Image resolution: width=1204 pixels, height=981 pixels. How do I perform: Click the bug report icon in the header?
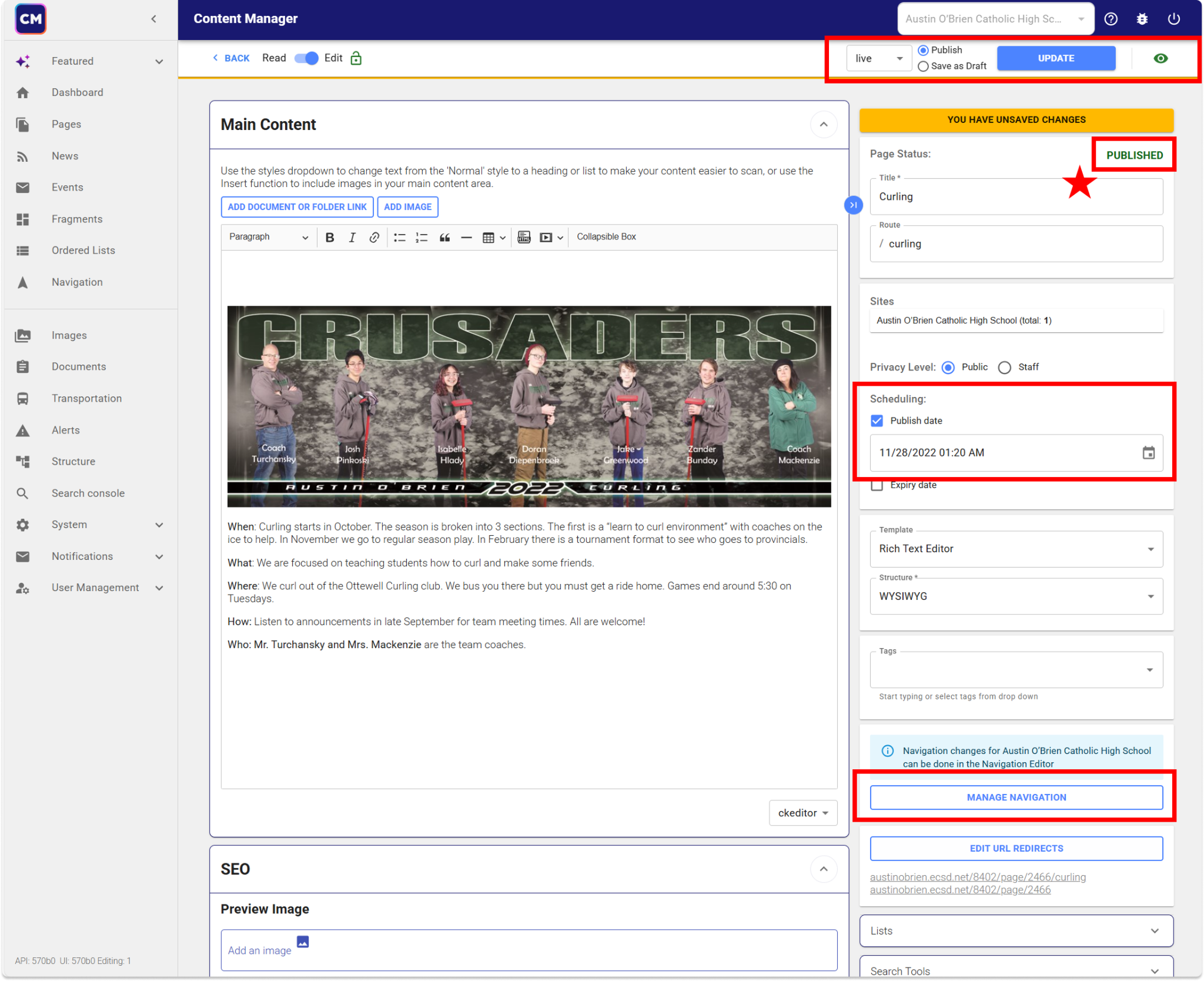point(1142,18)
